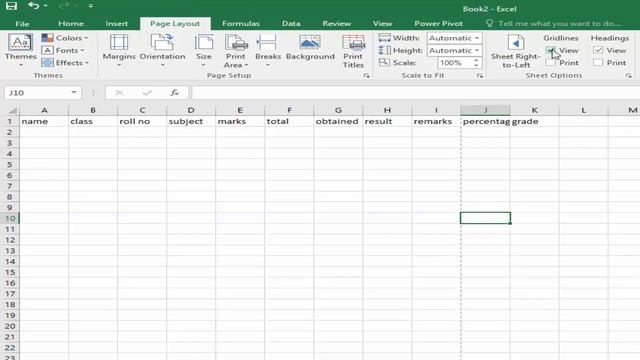Click the cell containing 'grade'
Image resolution: width=640 pixels, height=360 pixels.
click(x=534, y=122)
